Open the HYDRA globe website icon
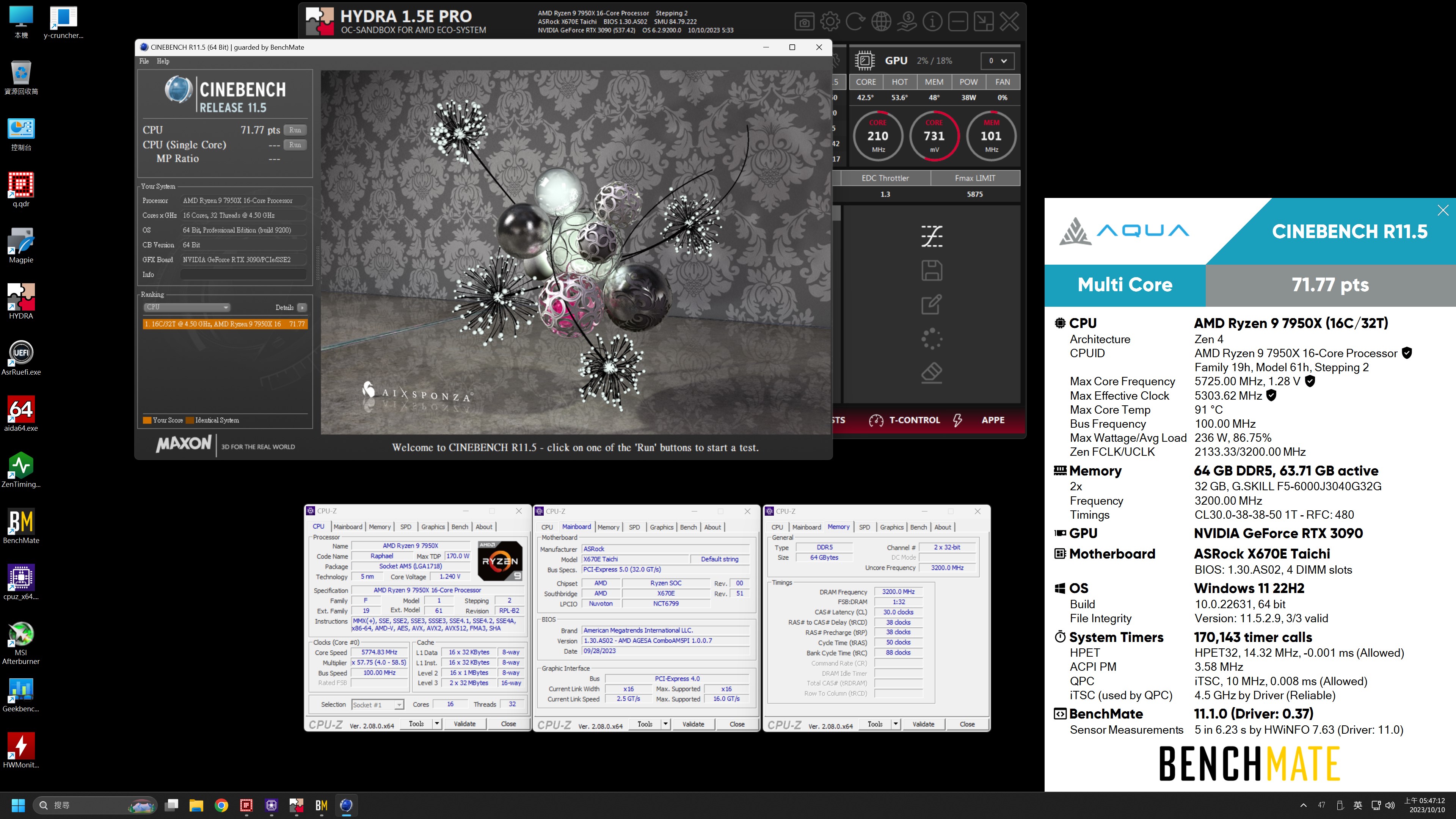The width and height of the screenshot is (1456, 819). tap(881, 22)
